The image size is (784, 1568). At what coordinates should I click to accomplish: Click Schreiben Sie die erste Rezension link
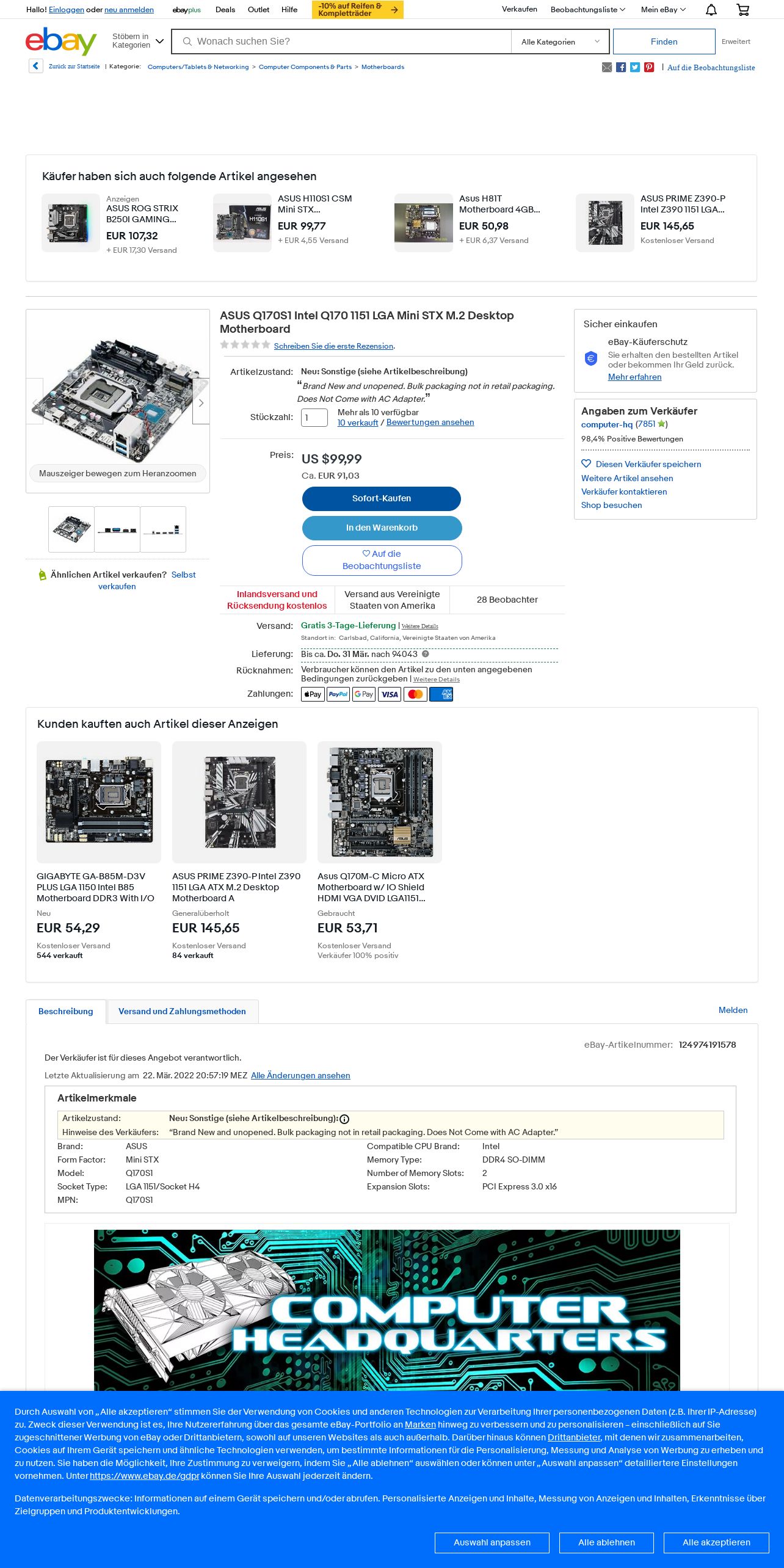333,346
